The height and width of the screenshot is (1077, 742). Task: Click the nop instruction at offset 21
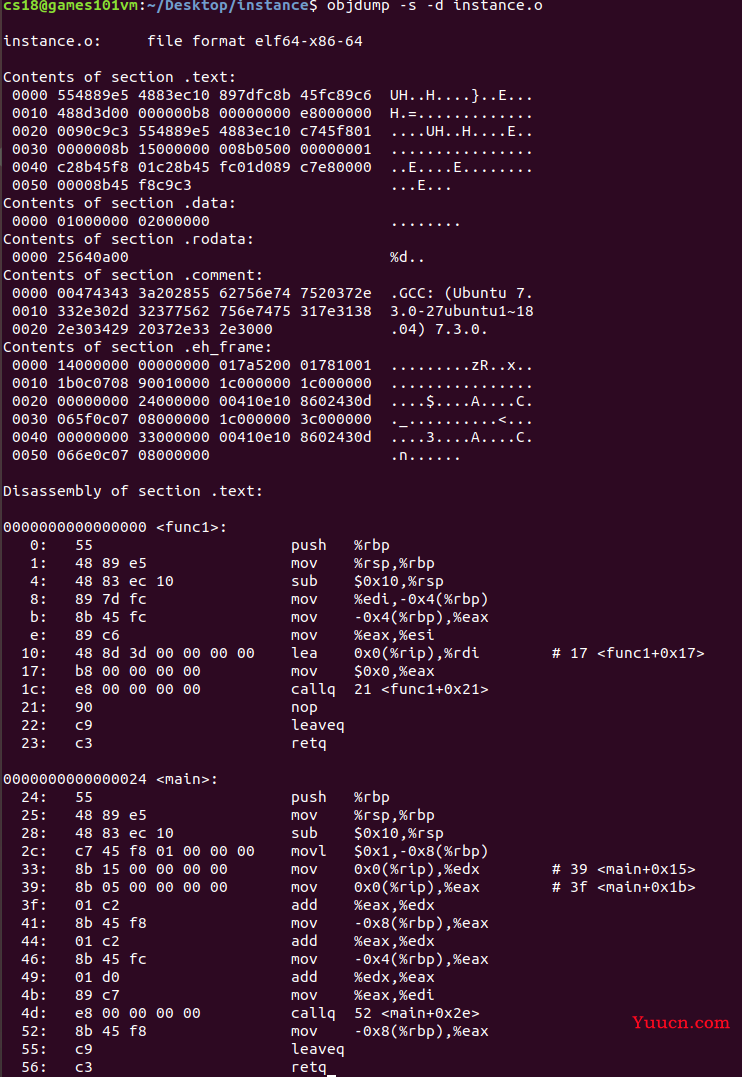point(304,707)
